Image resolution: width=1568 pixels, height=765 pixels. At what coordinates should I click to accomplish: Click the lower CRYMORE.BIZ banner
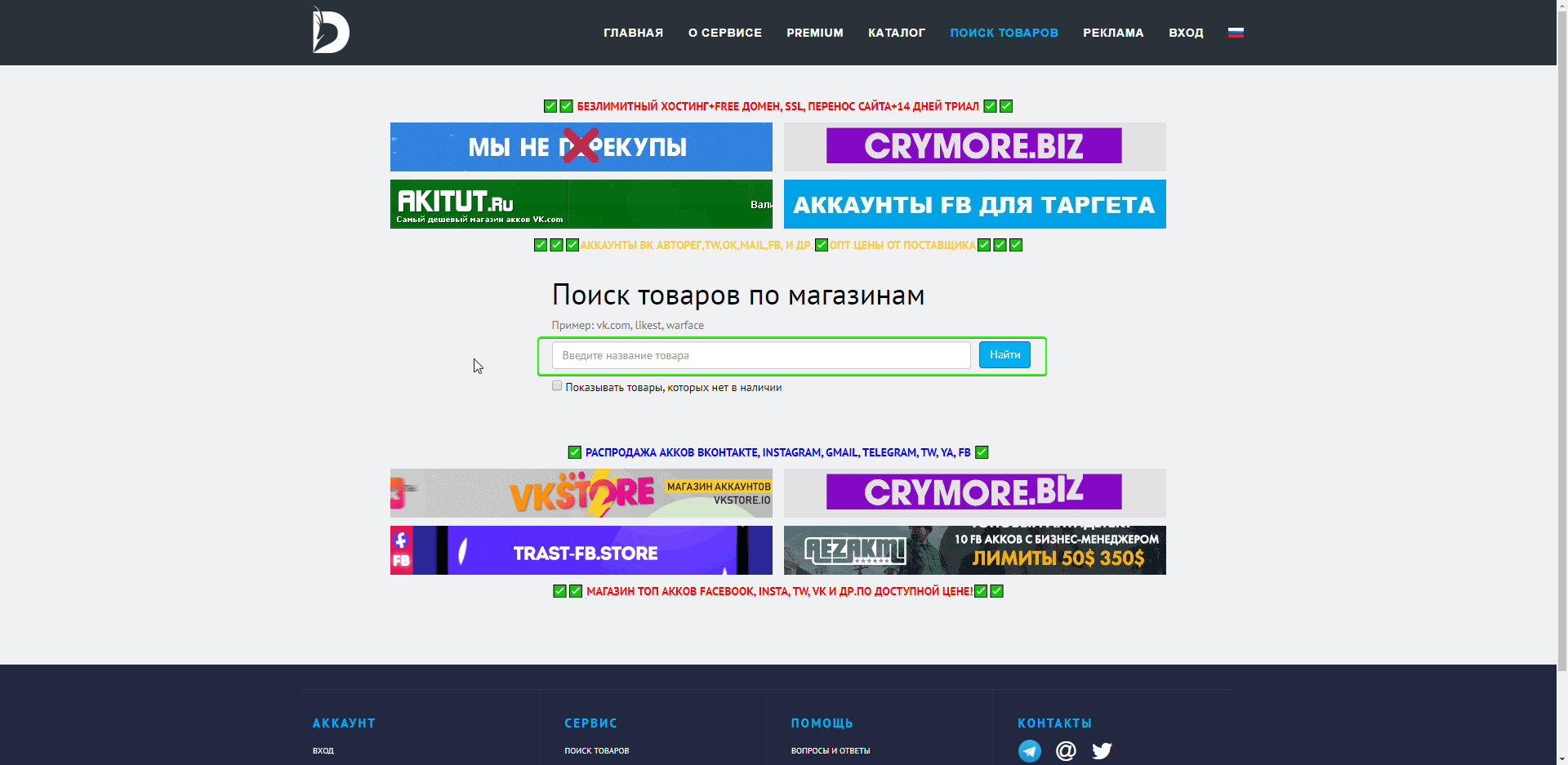point(975,493)
